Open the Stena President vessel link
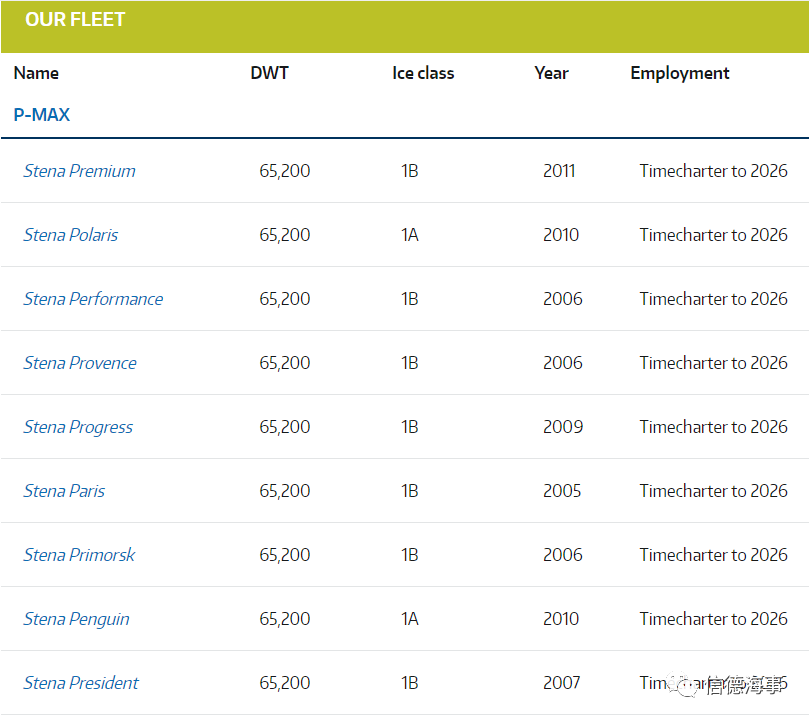This screenshot has width=810, height=721. 81,683
